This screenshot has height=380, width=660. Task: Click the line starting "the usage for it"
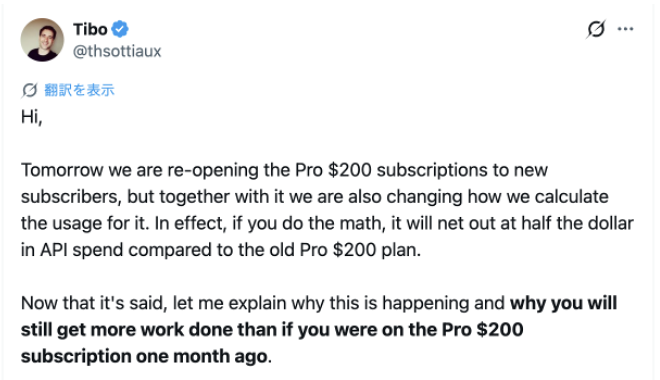tap(327, 223)
